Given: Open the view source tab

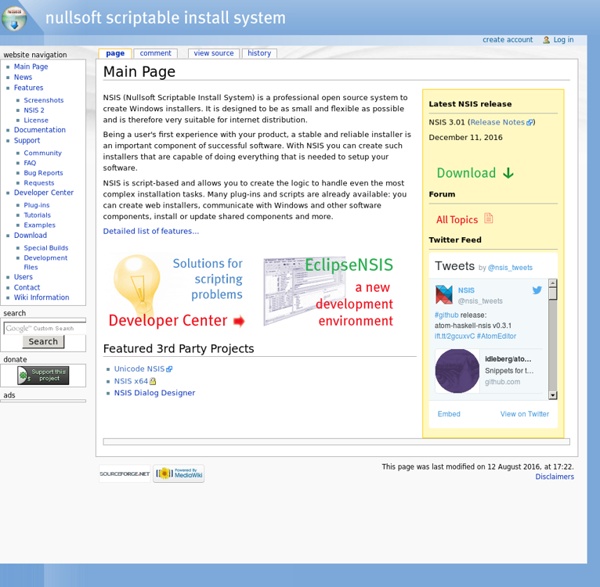Looking at the screenshot, I should point(214,53).
